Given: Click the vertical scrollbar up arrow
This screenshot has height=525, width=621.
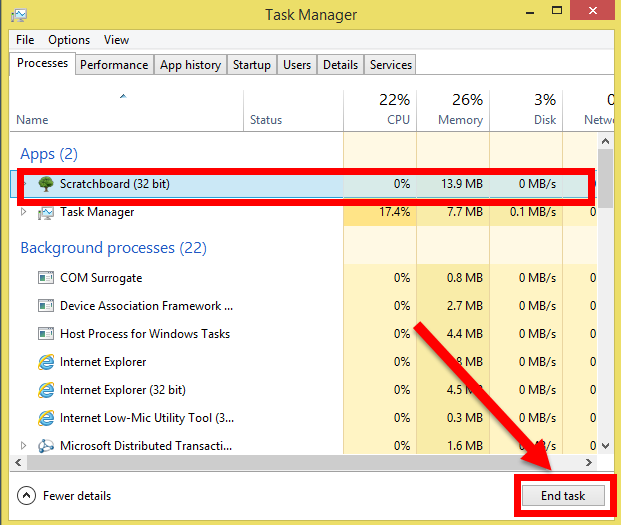Looking at the screenshot, I should tap(605, 141).
